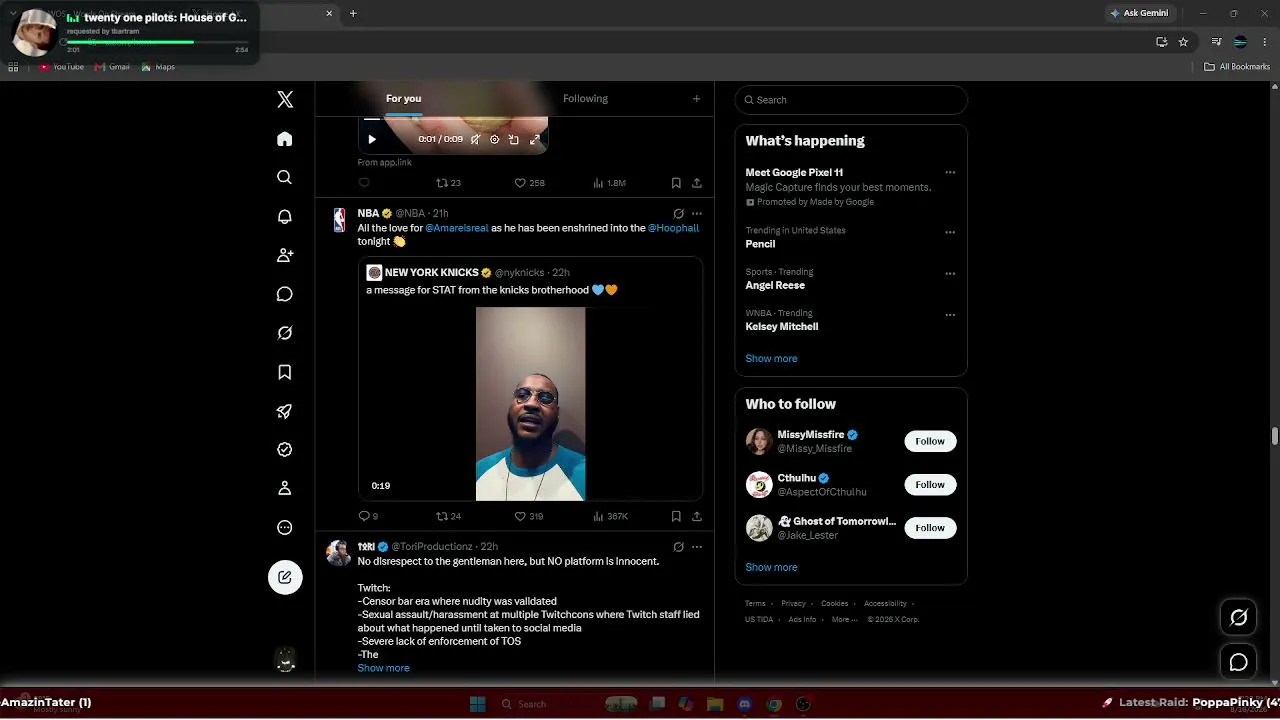Image resolution: width=1280 pixels, height=720 pixels.
Task: Open Chat messages in the sidebar
Action: click(285, 294)
